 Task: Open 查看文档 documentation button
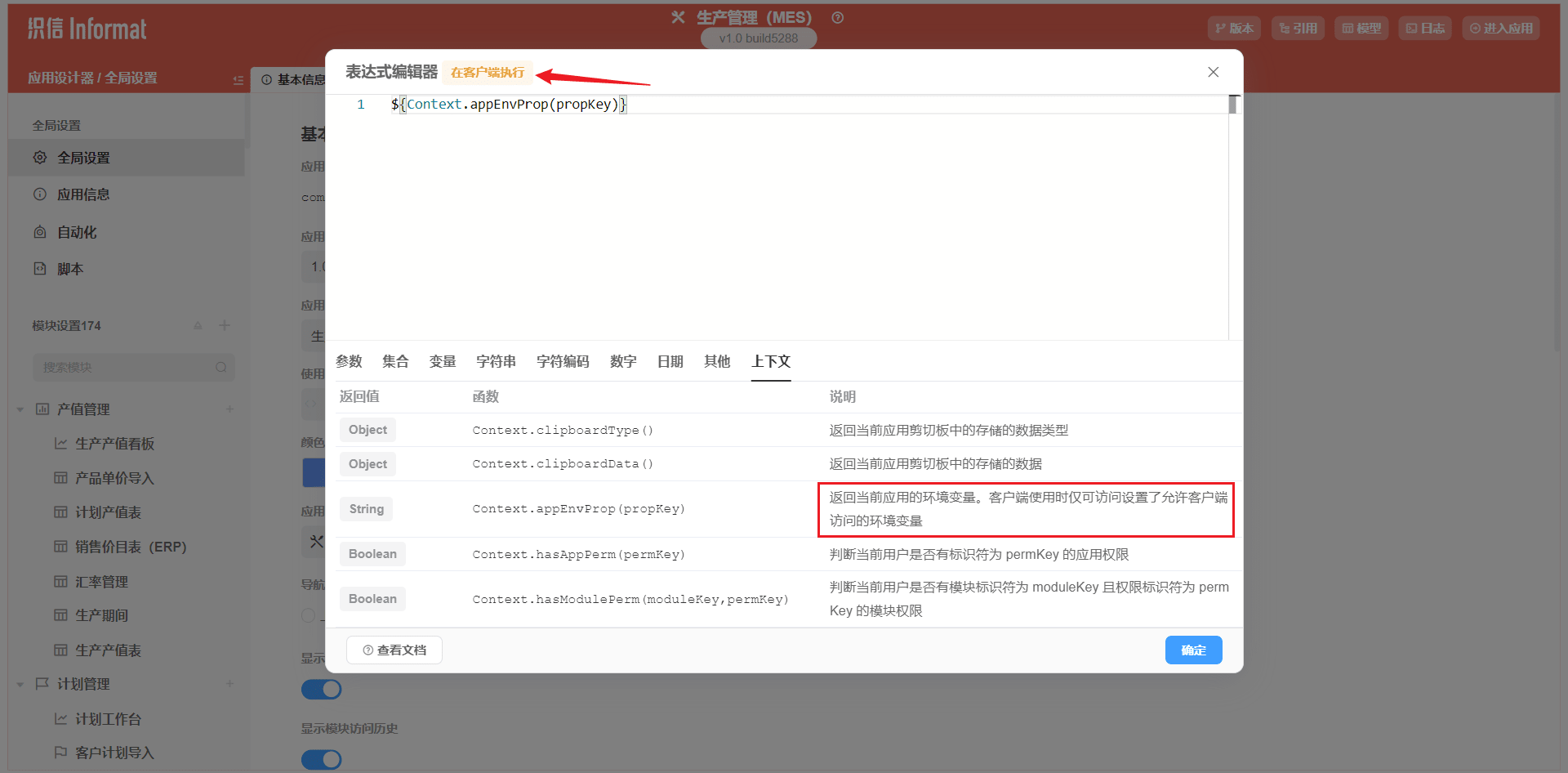tap(394, 650)
